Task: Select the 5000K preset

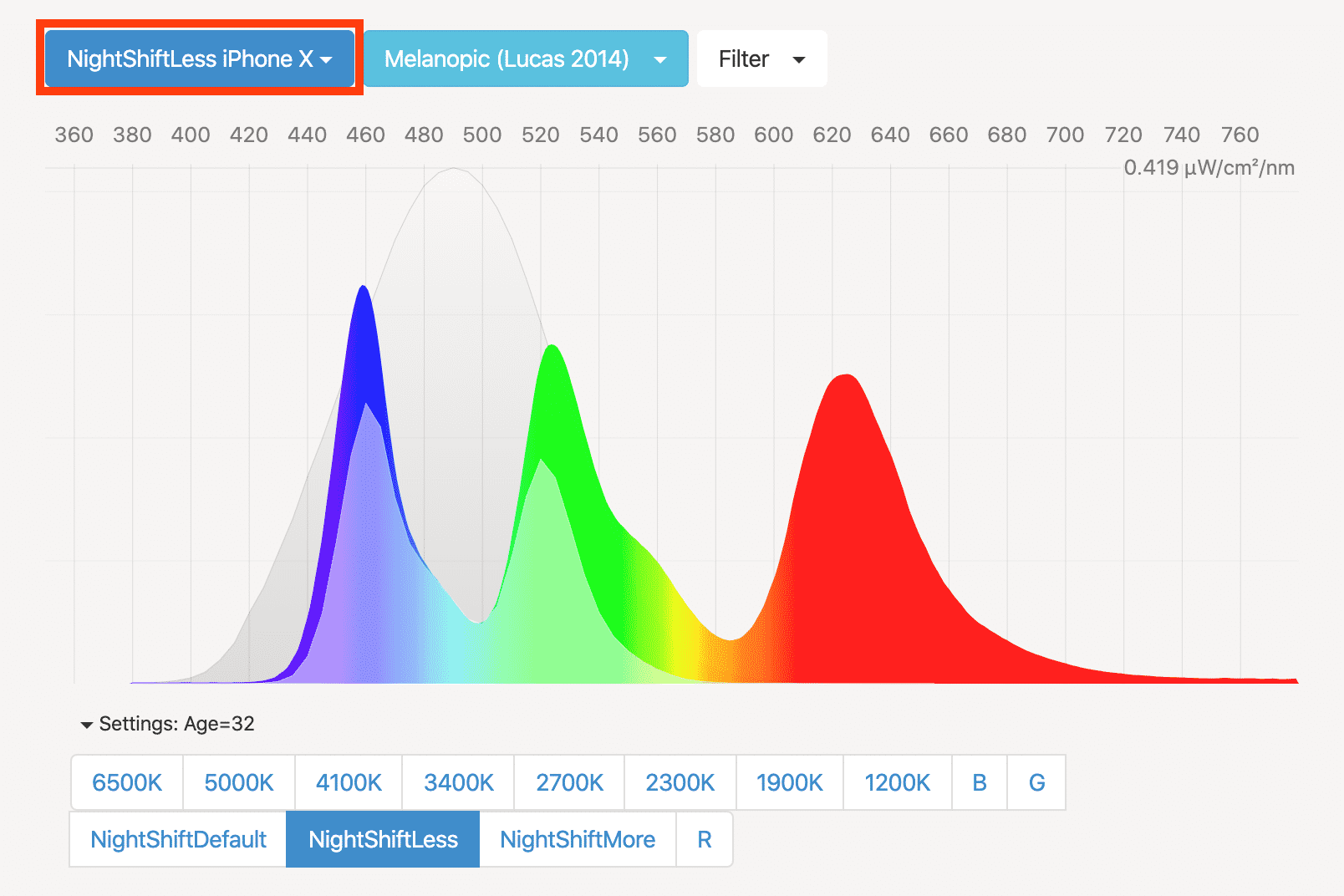Action: [239, 782]
